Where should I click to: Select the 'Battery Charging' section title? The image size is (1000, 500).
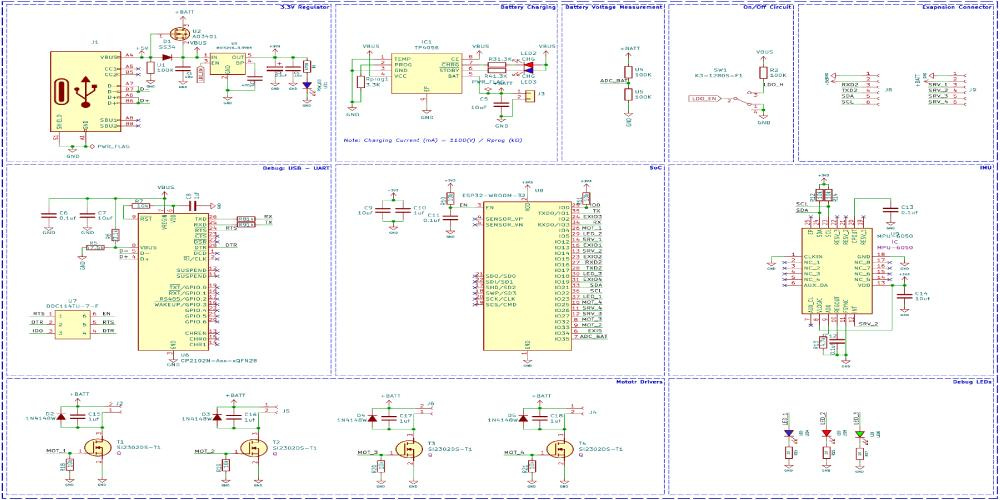tap(529, 6)
